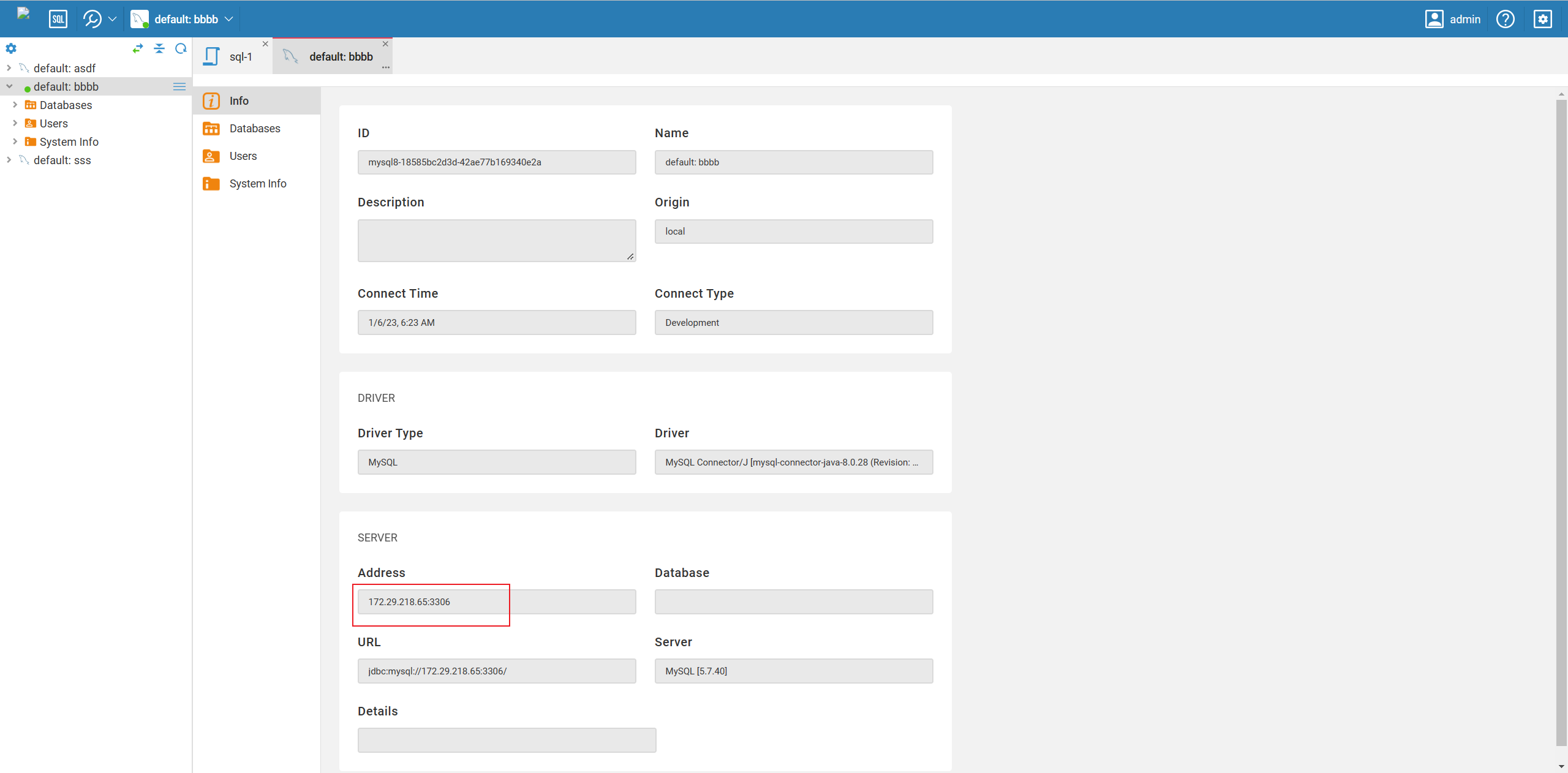Open the top-right settings gear
1568x773 pixels.
(x=1543, y=18)
